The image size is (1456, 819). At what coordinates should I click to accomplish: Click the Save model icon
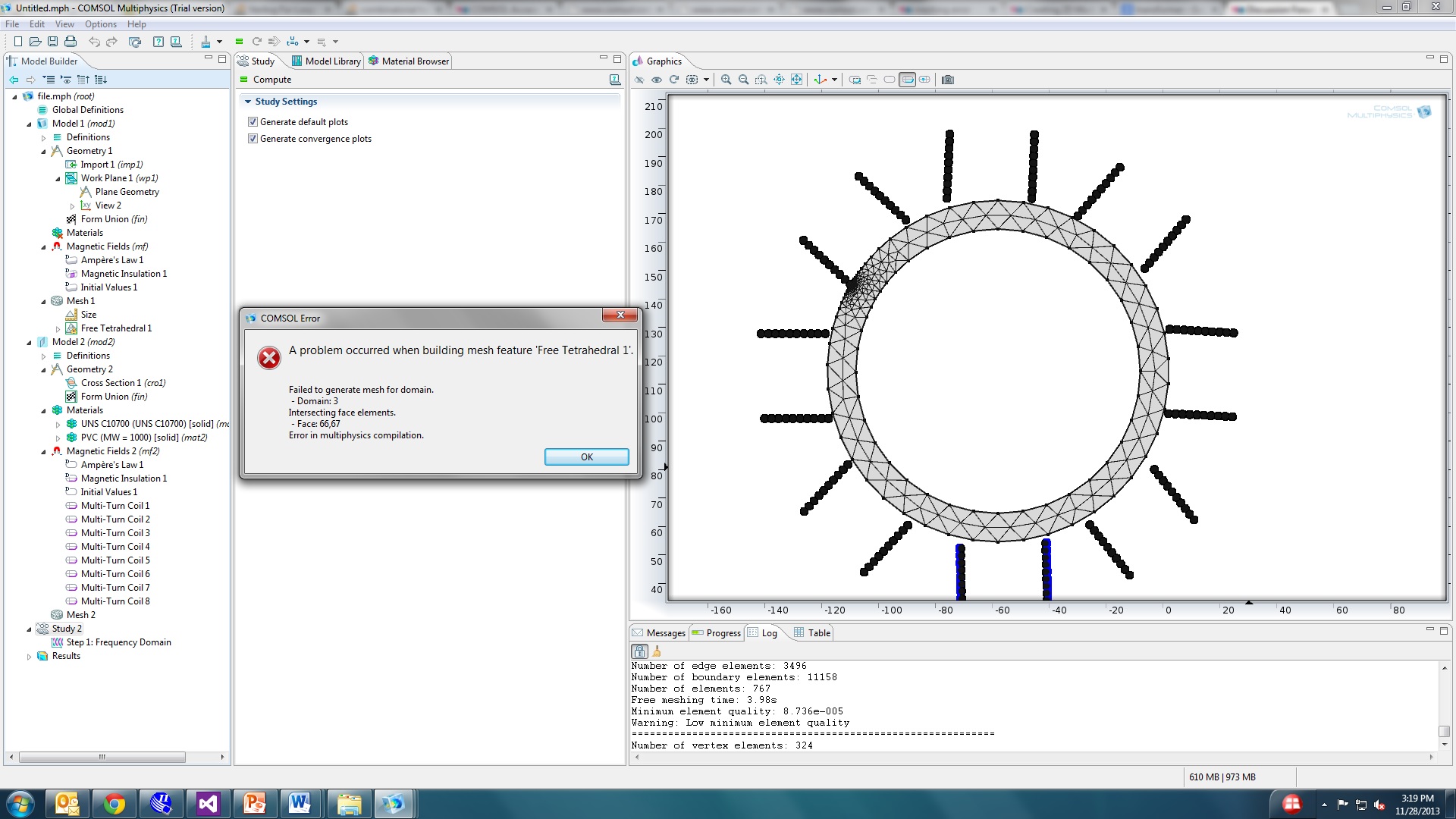[52, 42]
